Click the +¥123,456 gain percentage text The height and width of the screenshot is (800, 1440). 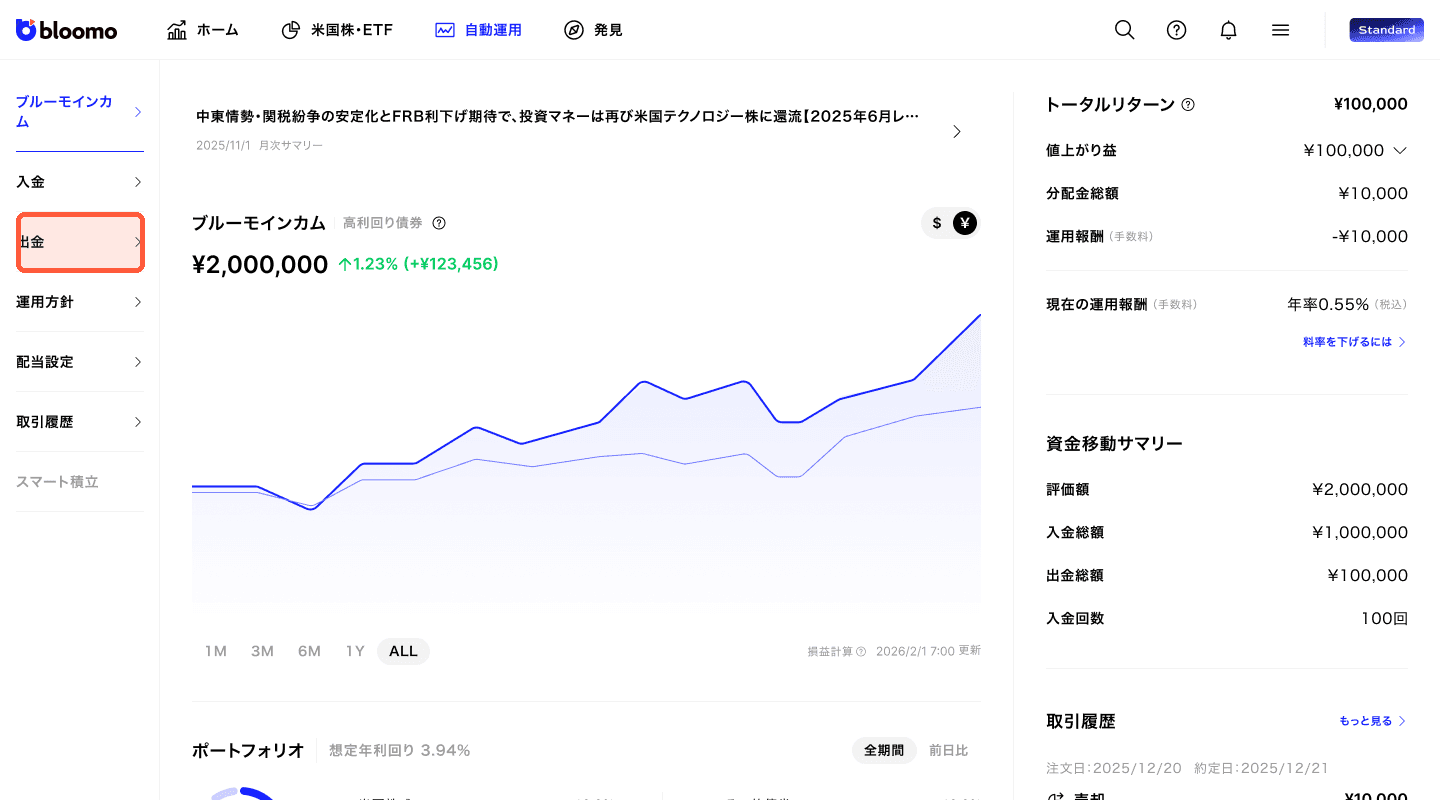(x=418, y=264)
